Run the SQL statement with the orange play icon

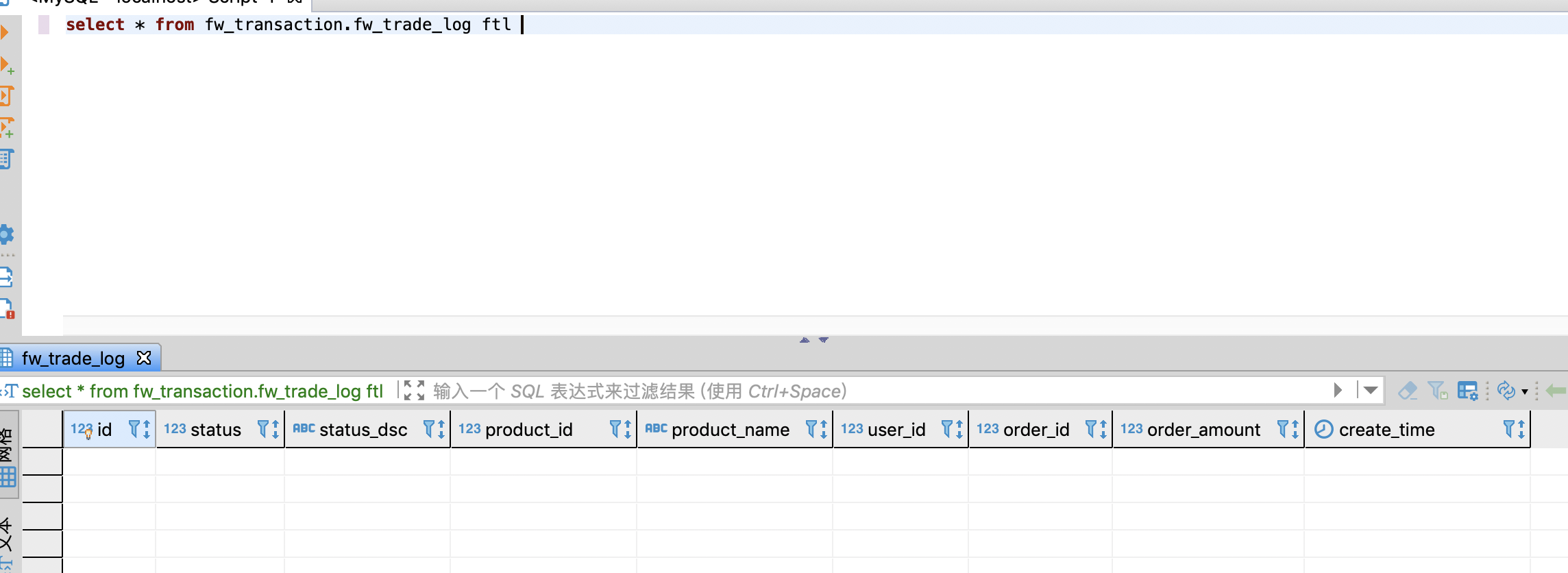pos(4,32)
